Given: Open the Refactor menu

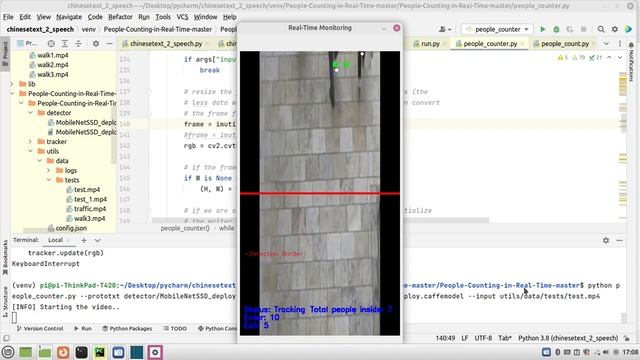Looking at the screenshot, I should coord(120,17).
